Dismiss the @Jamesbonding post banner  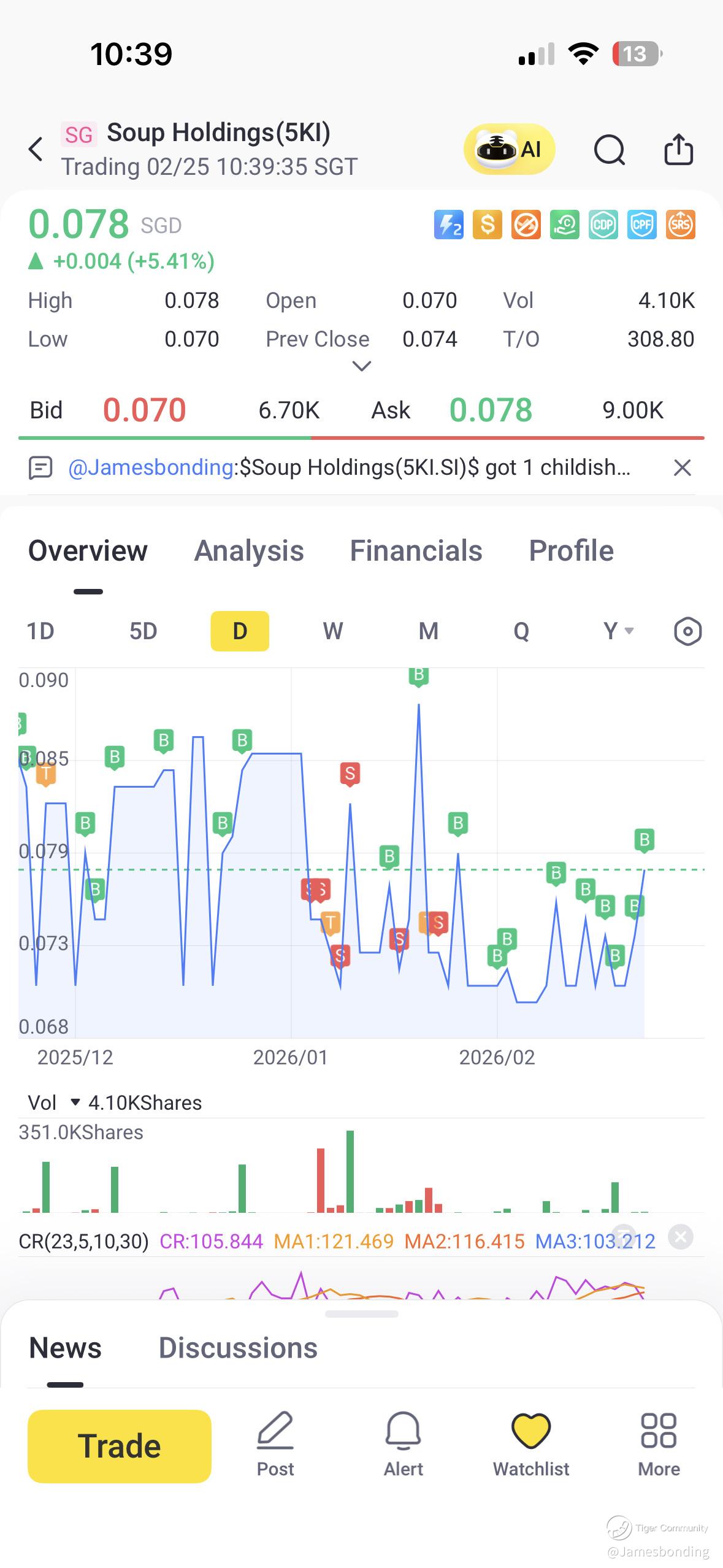click(682, 468)
